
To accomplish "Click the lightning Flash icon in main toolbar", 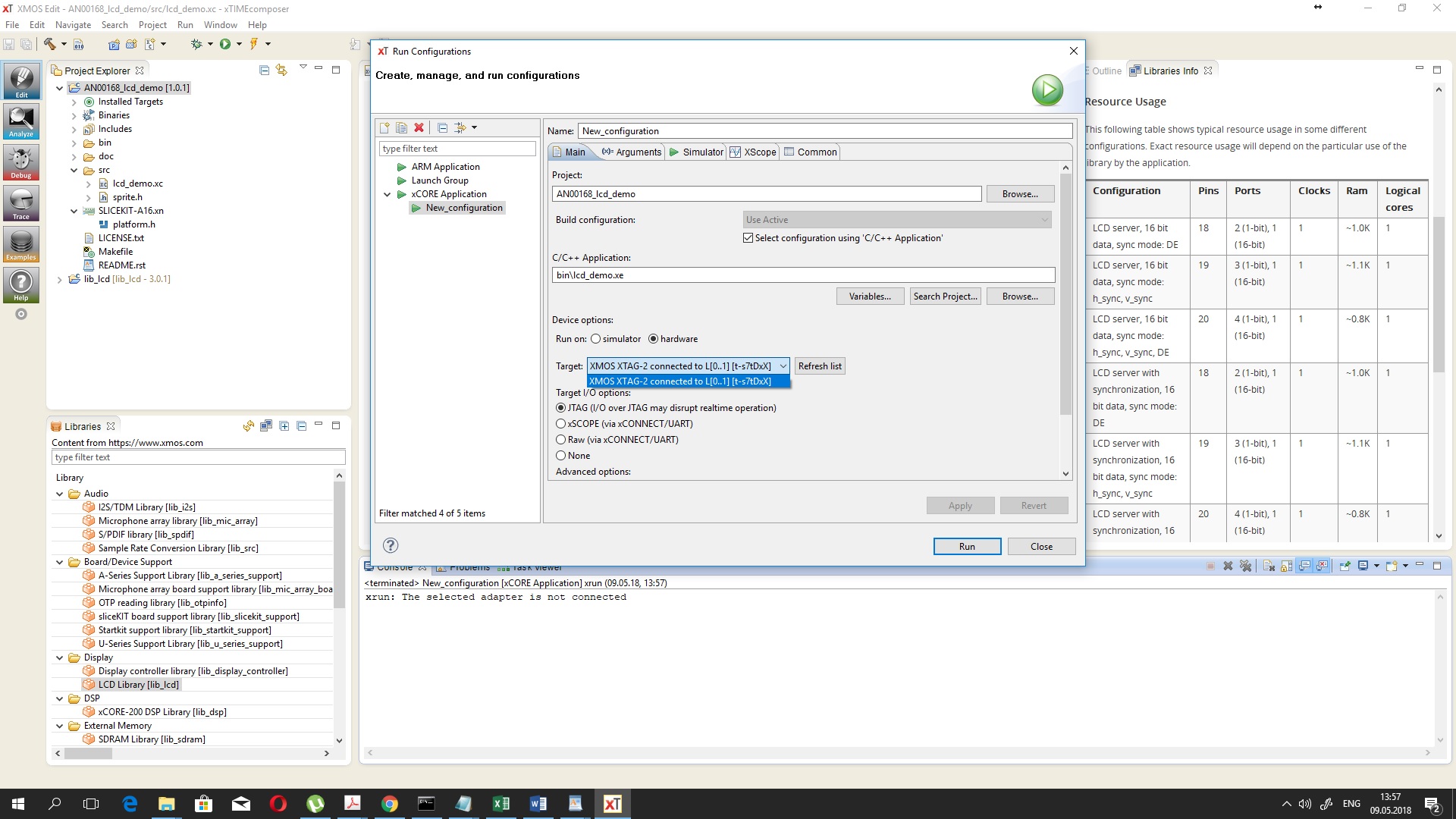I will (254, 44).
